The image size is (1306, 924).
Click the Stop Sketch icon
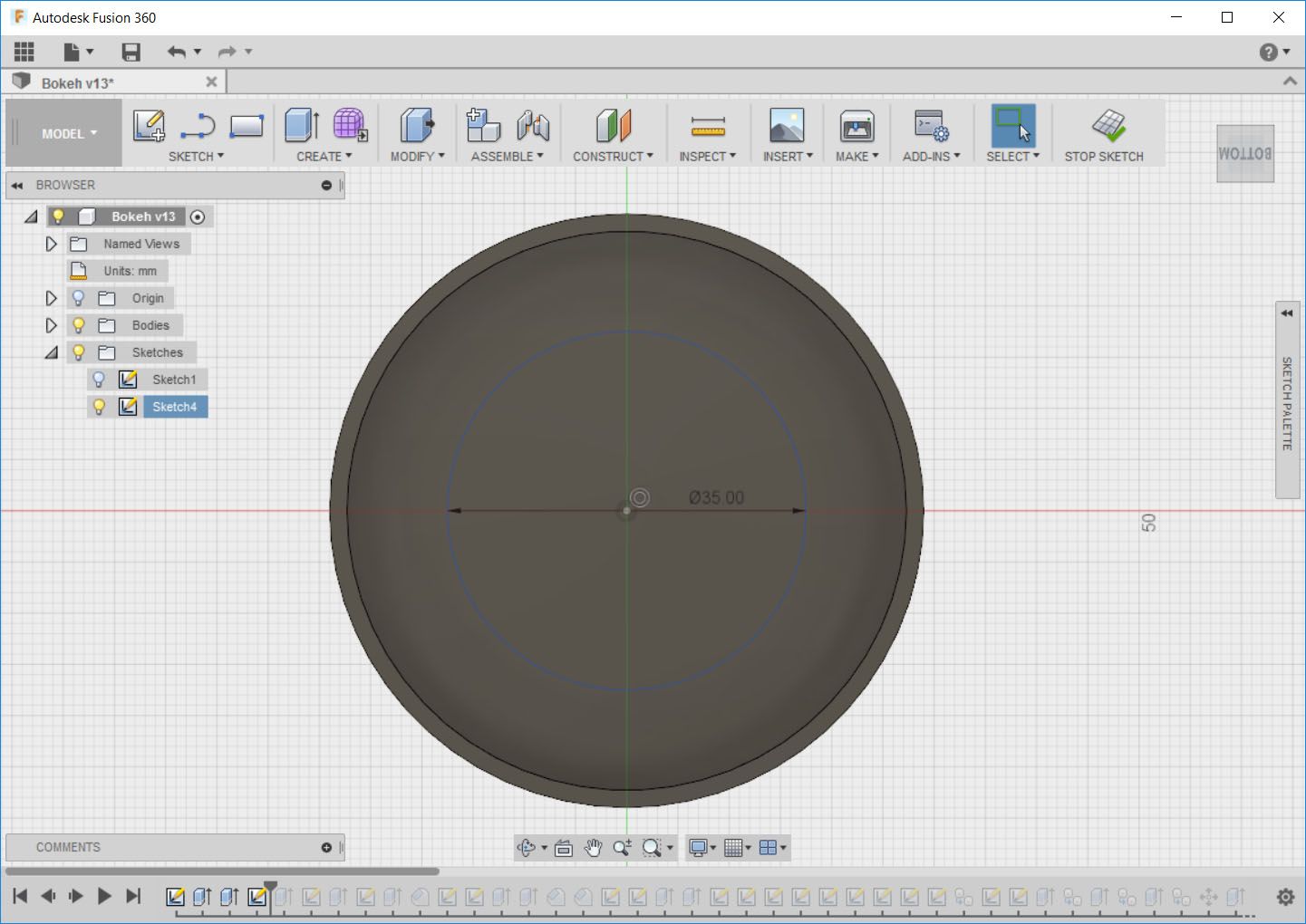(x=1108, y=126)
